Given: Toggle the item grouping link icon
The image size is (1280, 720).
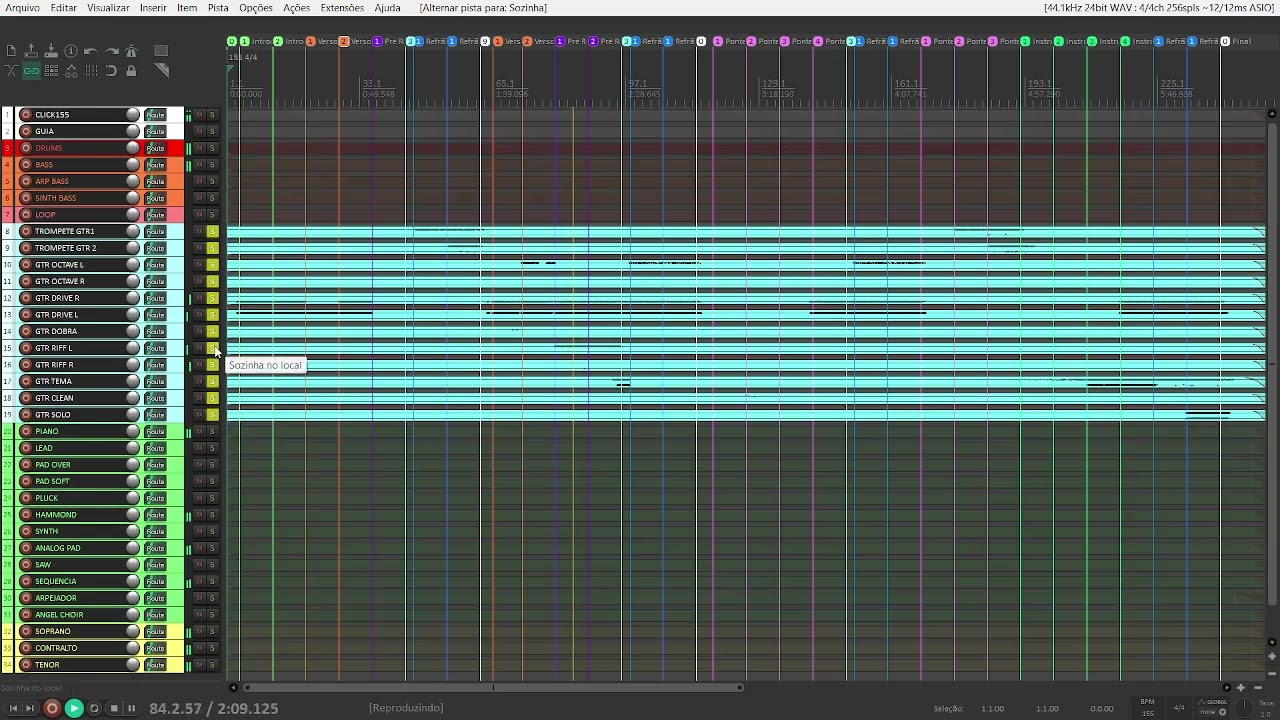Looking at the screenshot, I should click(31, 71).
